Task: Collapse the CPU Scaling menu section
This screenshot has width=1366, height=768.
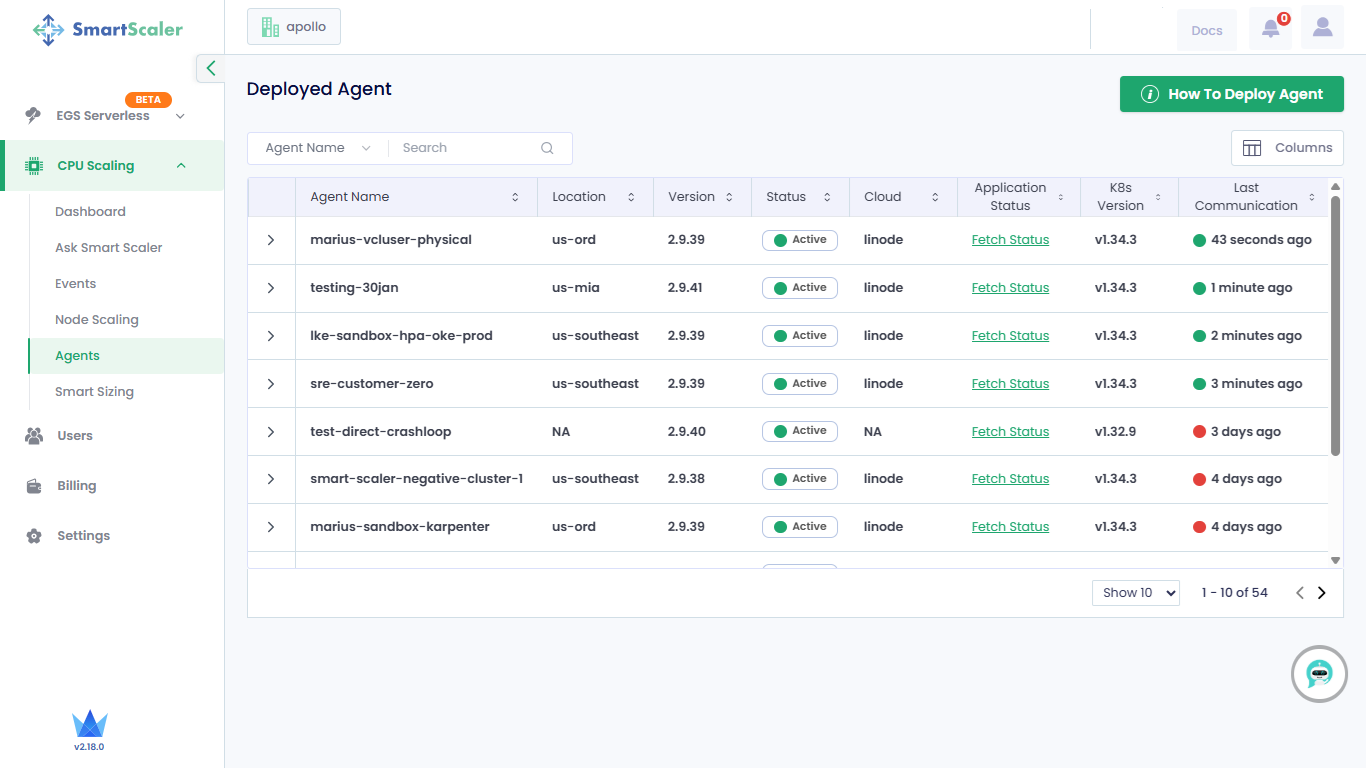Action: pos(181,166)
